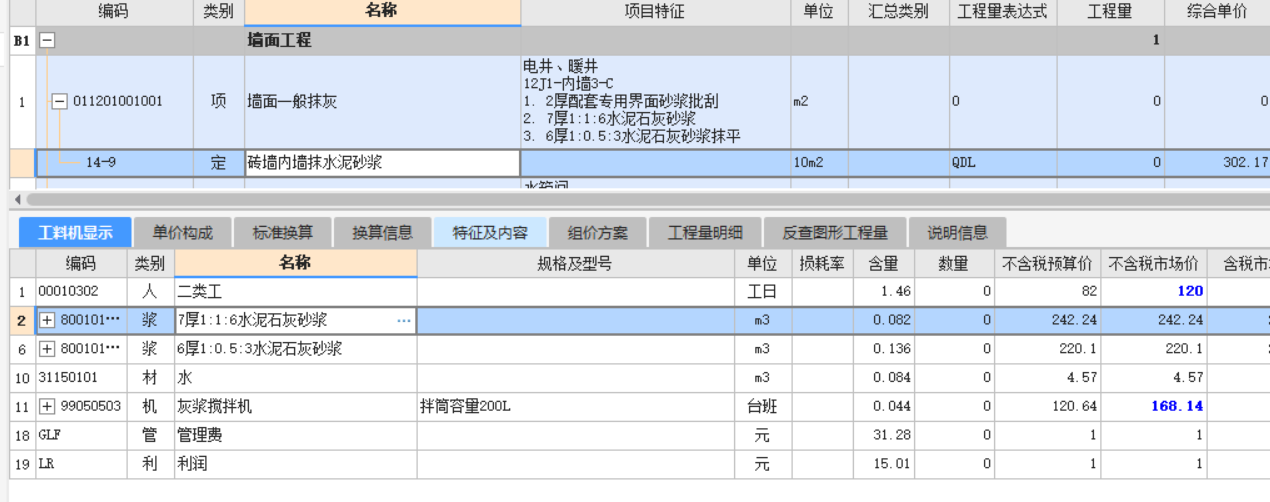Click the horizontal scrollbar left arrow
This screenshot has height=502, width=1270.
pyautogui.click(x=16, y=200)
